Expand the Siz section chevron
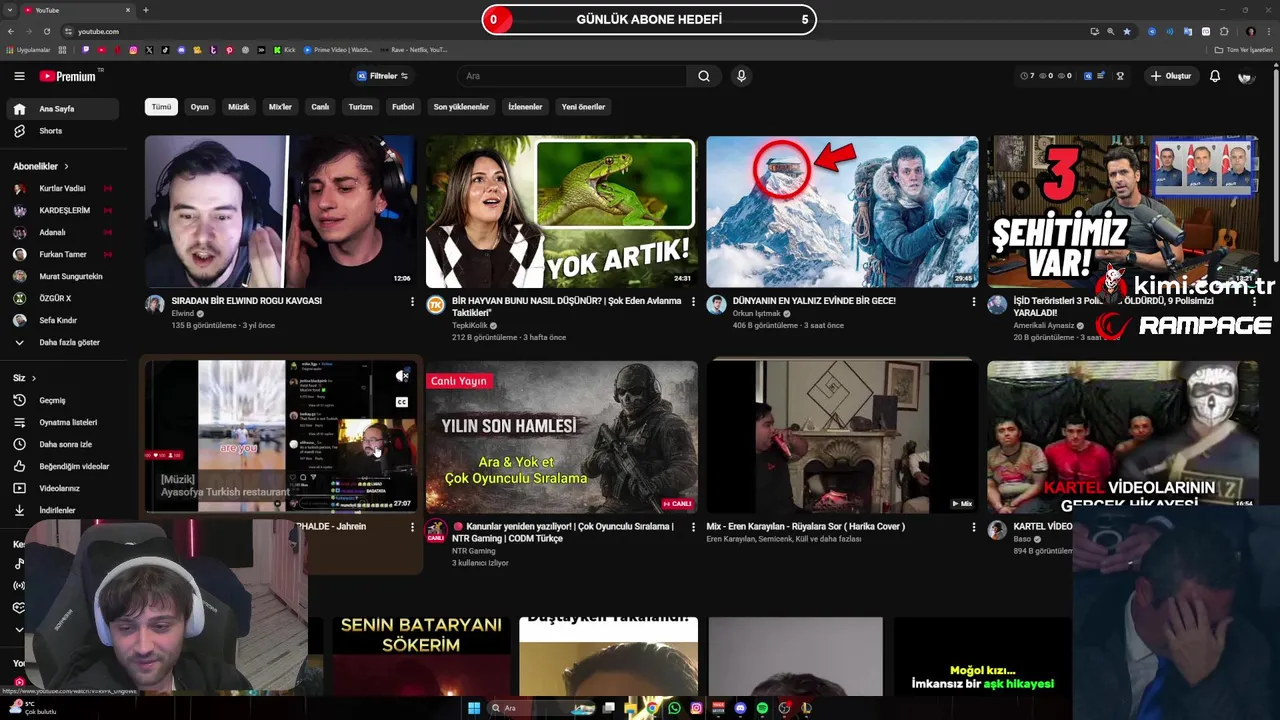 coord(33,378)
